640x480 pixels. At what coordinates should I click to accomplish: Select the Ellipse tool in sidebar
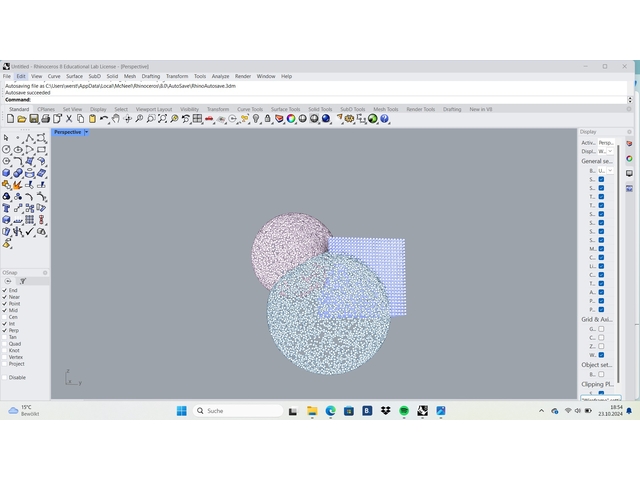click(x=18, y=150)
